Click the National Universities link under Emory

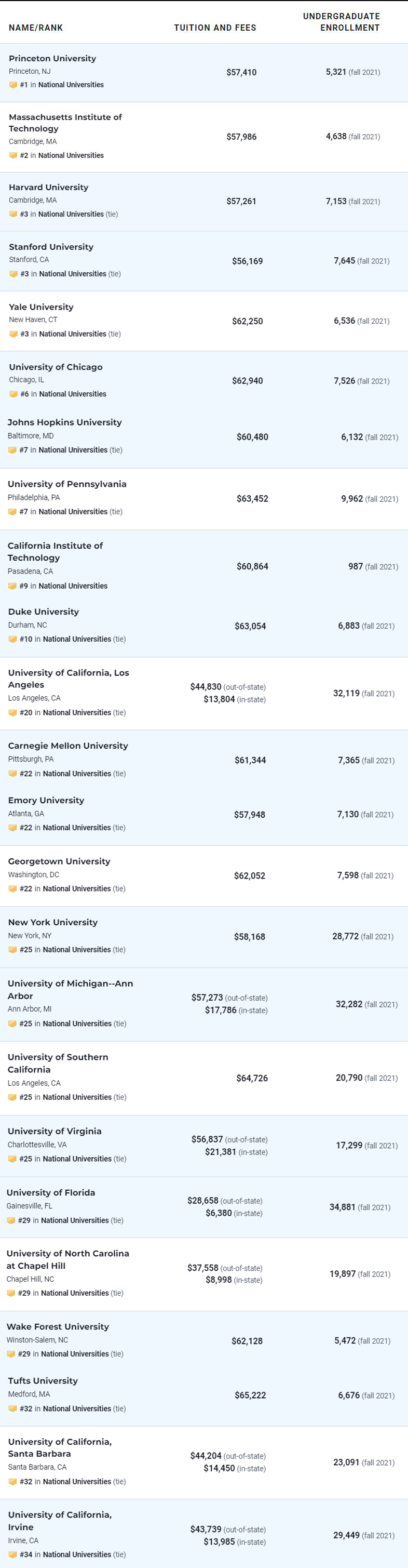point(77,828)
